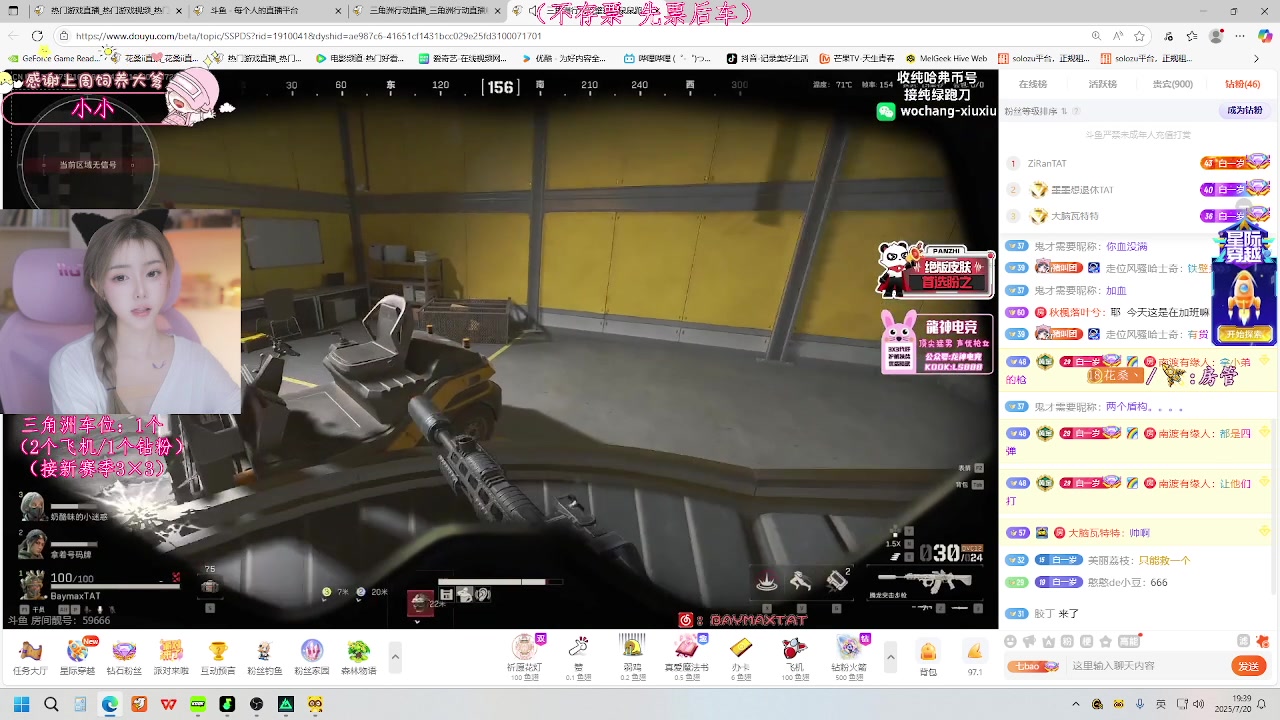
Task: Switch to the 贵宾(900) tab
Action: pos(1172,84)
